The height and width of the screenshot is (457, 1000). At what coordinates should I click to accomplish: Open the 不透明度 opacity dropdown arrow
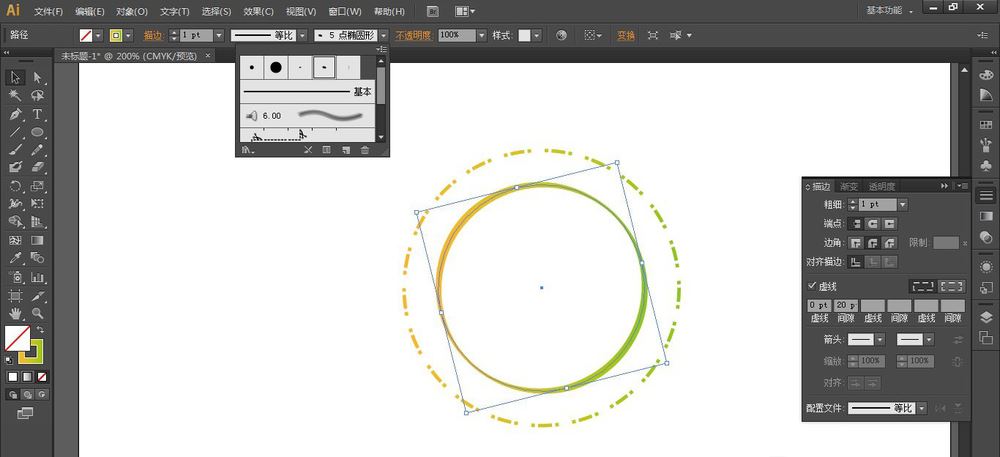pos(482,35)
